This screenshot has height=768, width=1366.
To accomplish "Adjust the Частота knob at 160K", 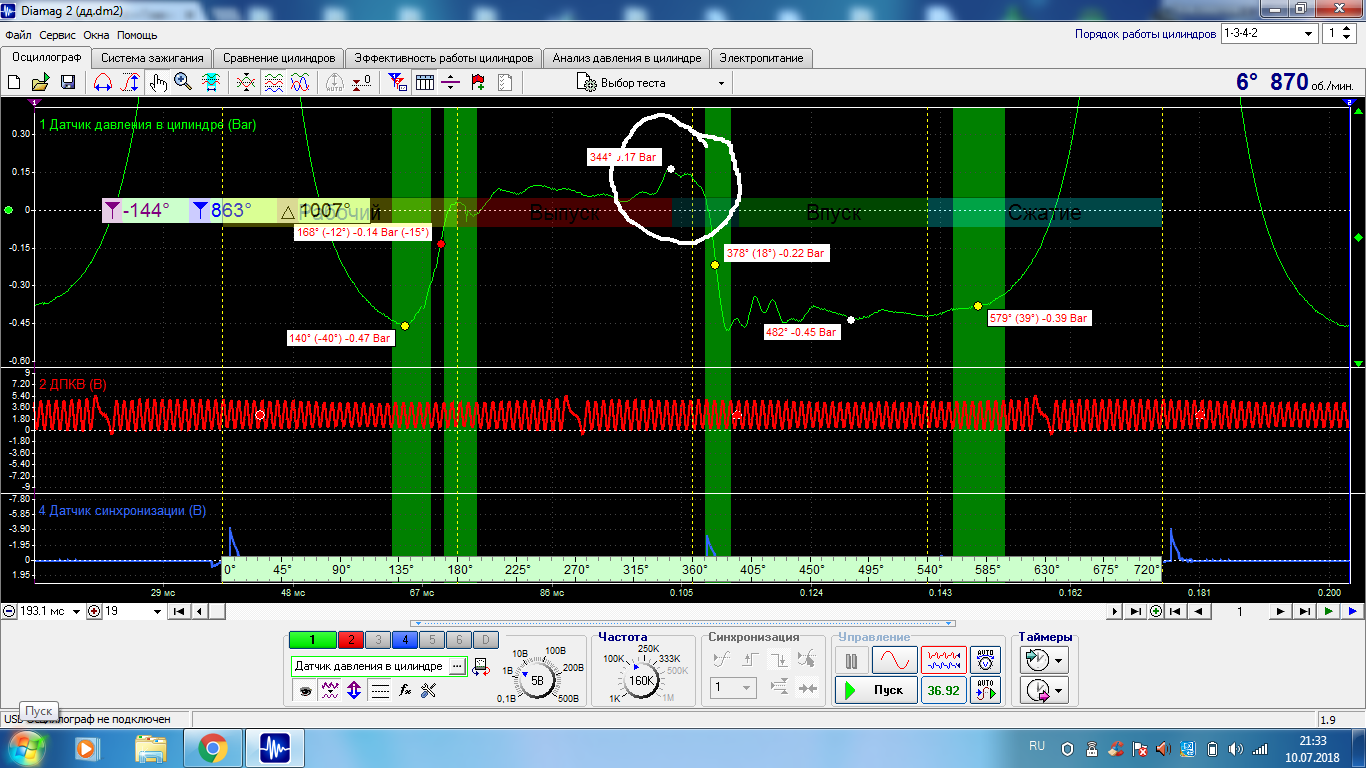I will pyautogui.click(x=640, y=680).
